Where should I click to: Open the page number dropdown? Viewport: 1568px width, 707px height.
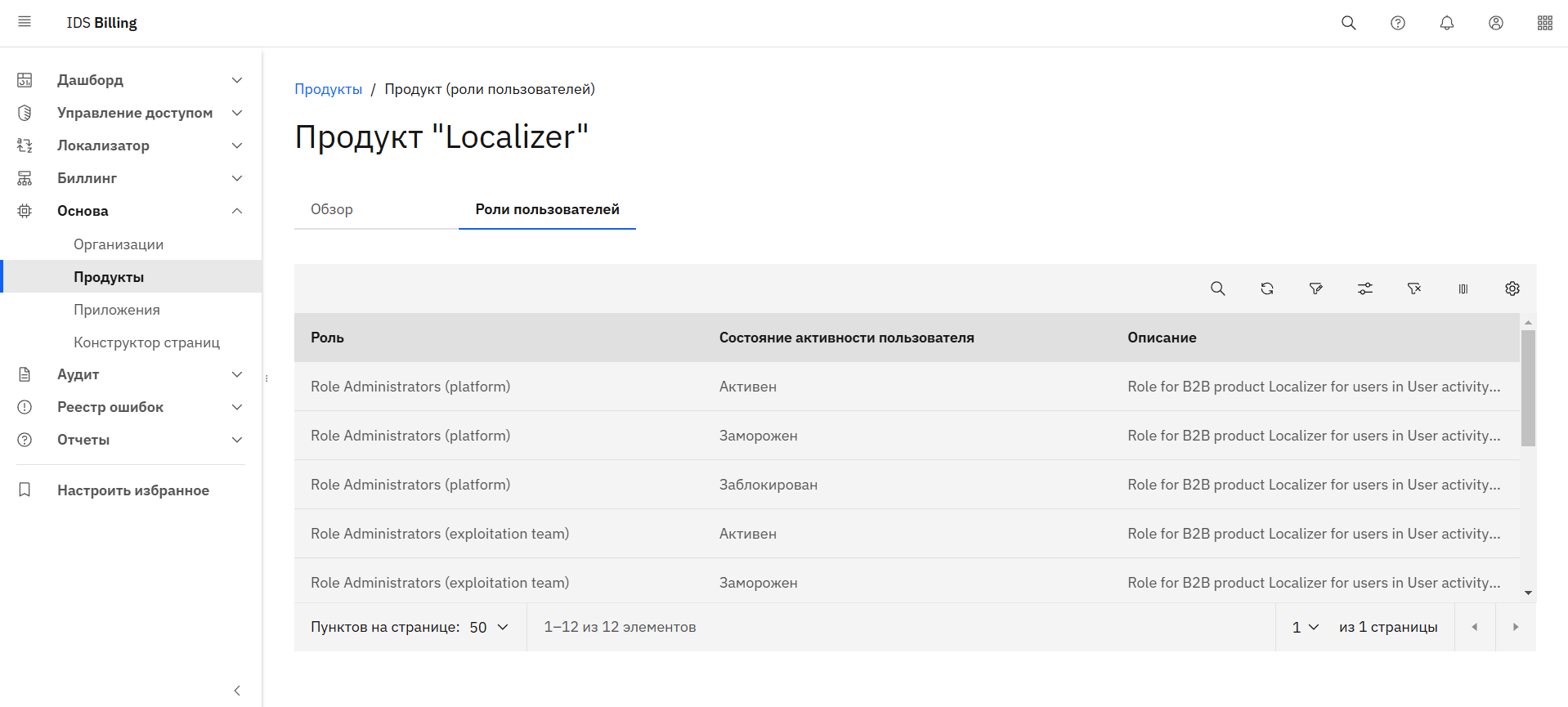tap(1305, 627)
